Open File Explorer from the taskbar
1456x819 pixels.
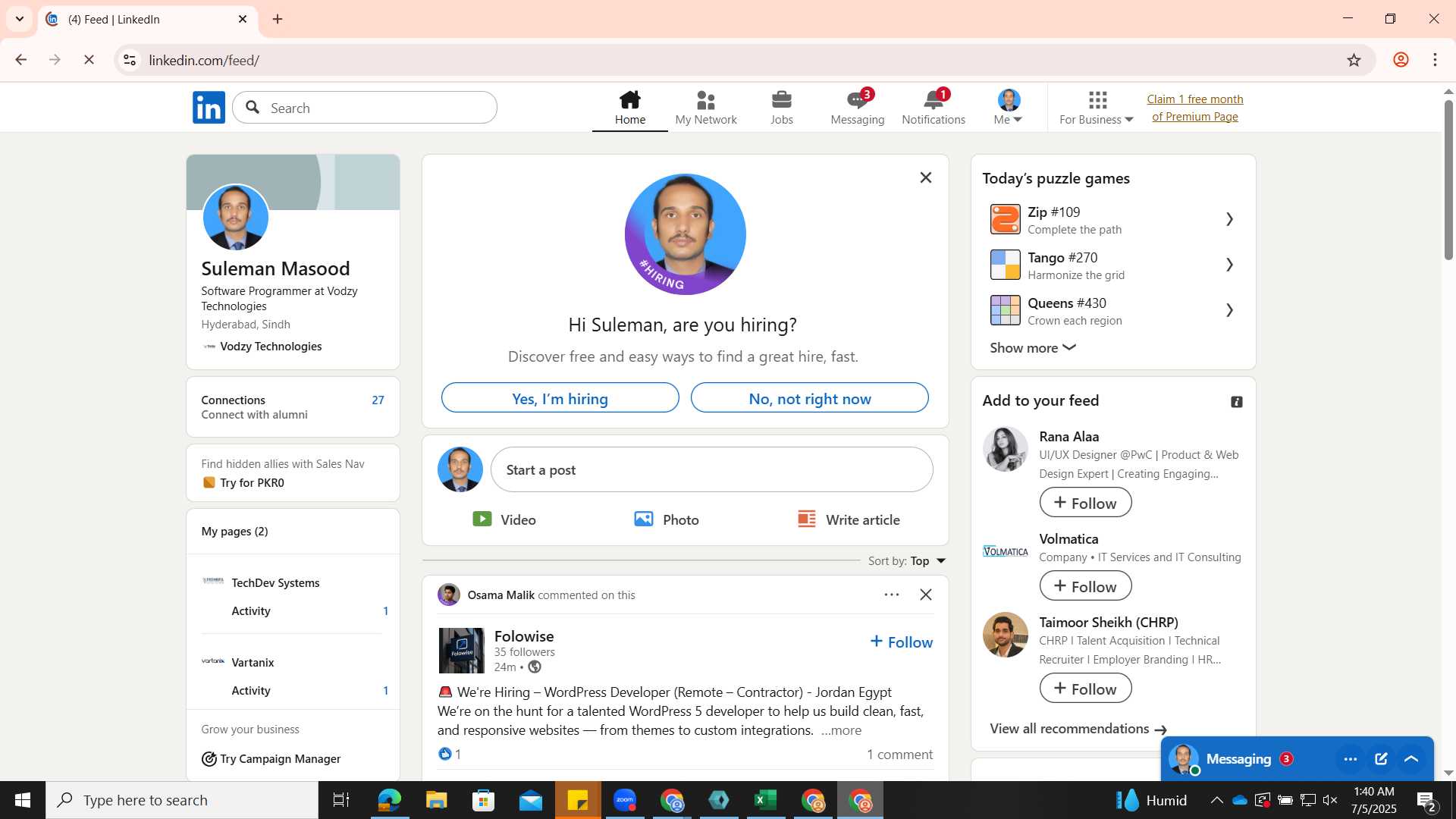436,800
